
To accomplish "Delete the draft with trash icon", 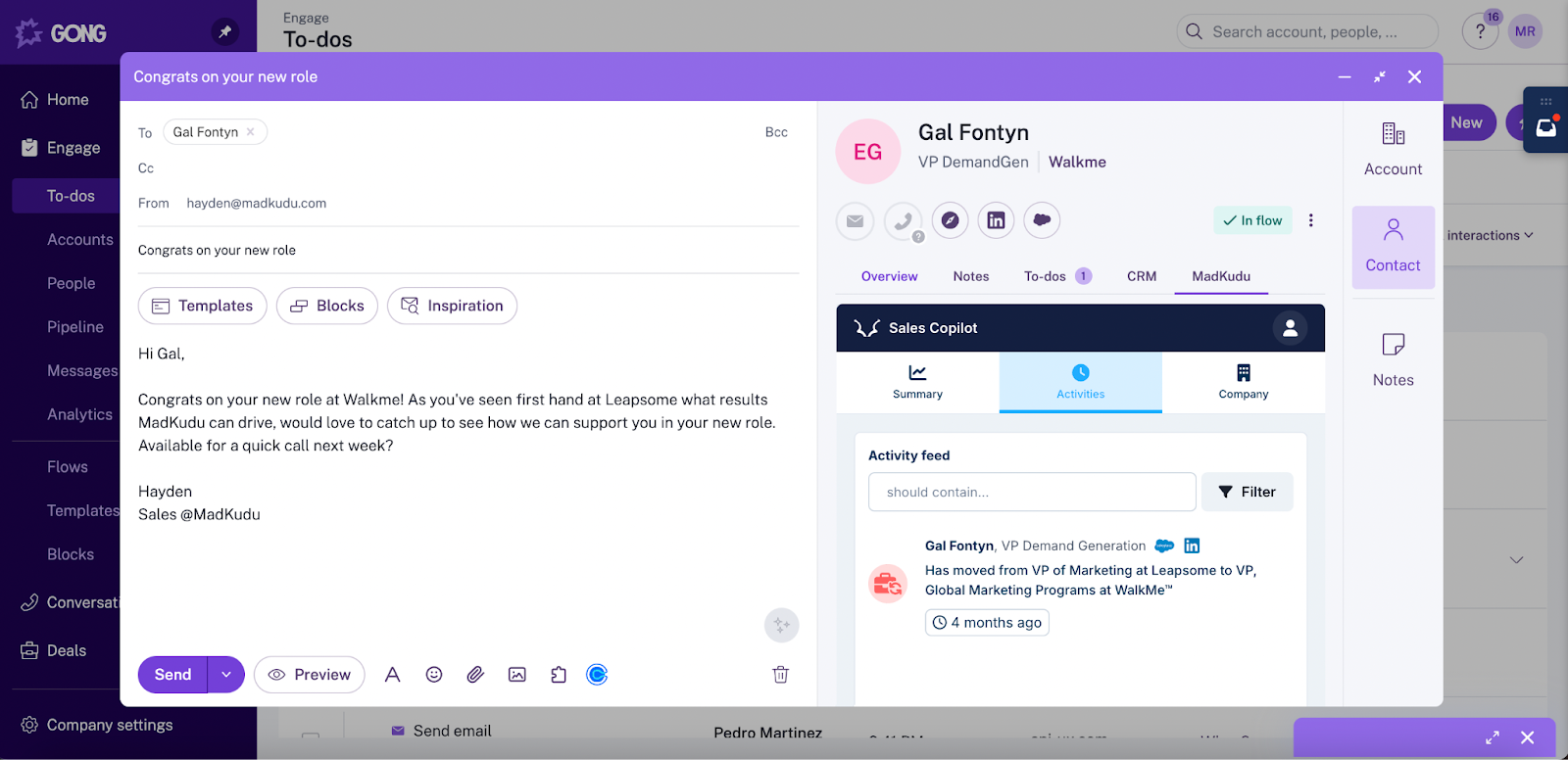I will pyautogui.click(x=781, y=675).
